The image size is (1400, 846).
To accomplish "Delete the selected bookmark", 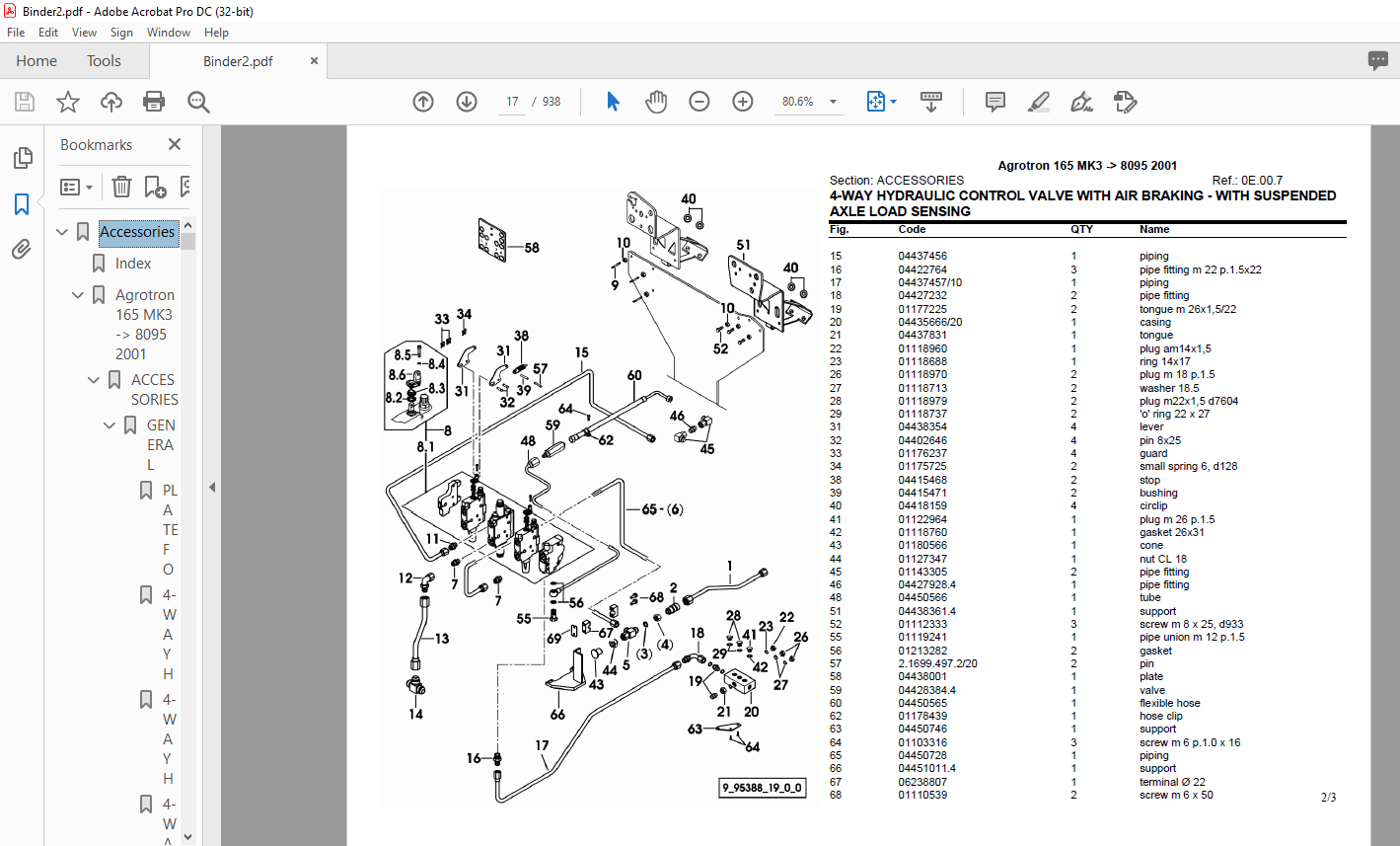I will click(121, 187).
